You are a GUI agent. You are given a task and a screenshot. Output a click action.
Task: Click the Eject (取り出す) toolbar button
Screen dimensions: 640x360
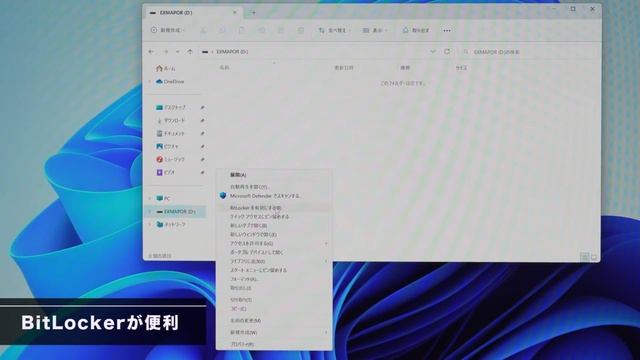tap(416, 31)
